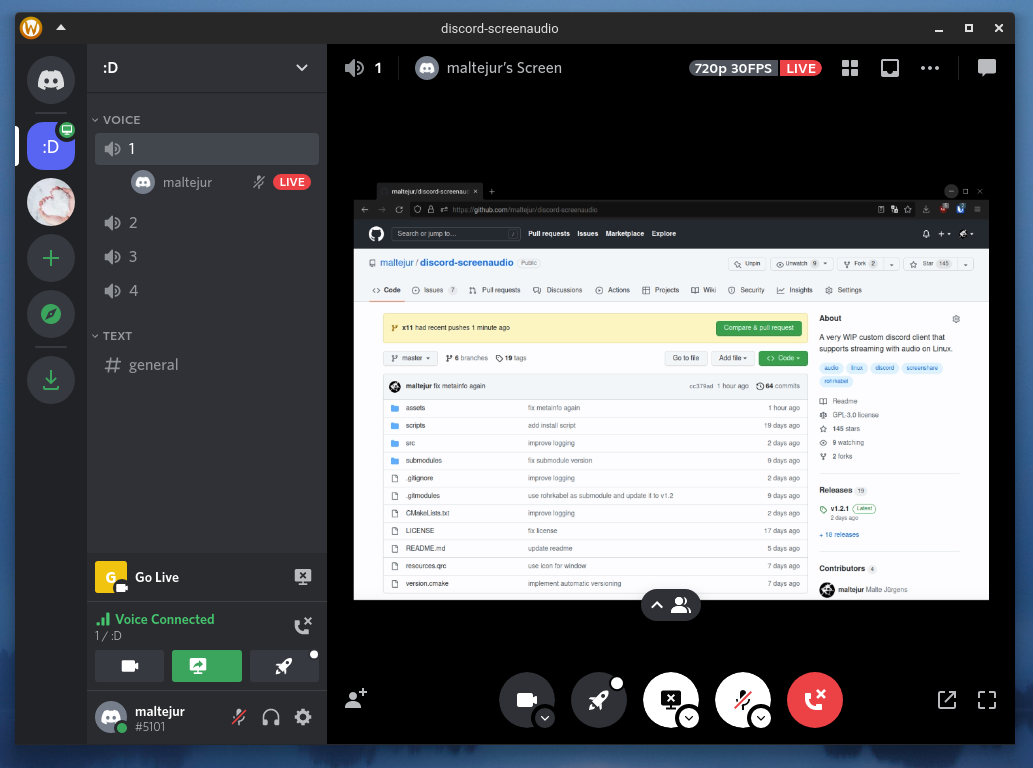
Task: Turn on camera in sidebar panel
Action: 130,666
